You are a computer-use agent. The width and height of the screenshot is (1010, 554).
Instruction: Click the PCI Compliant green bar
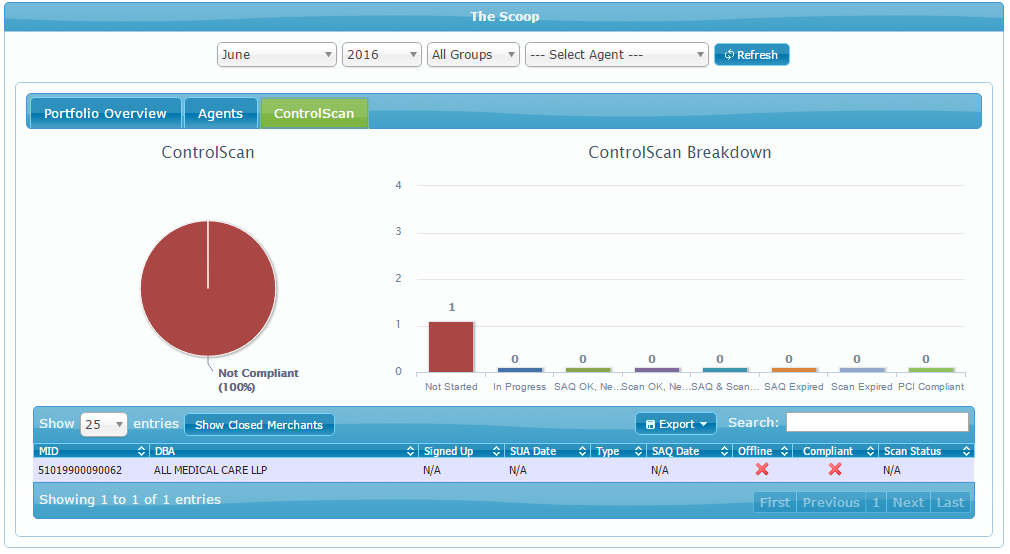coord(931,370)
